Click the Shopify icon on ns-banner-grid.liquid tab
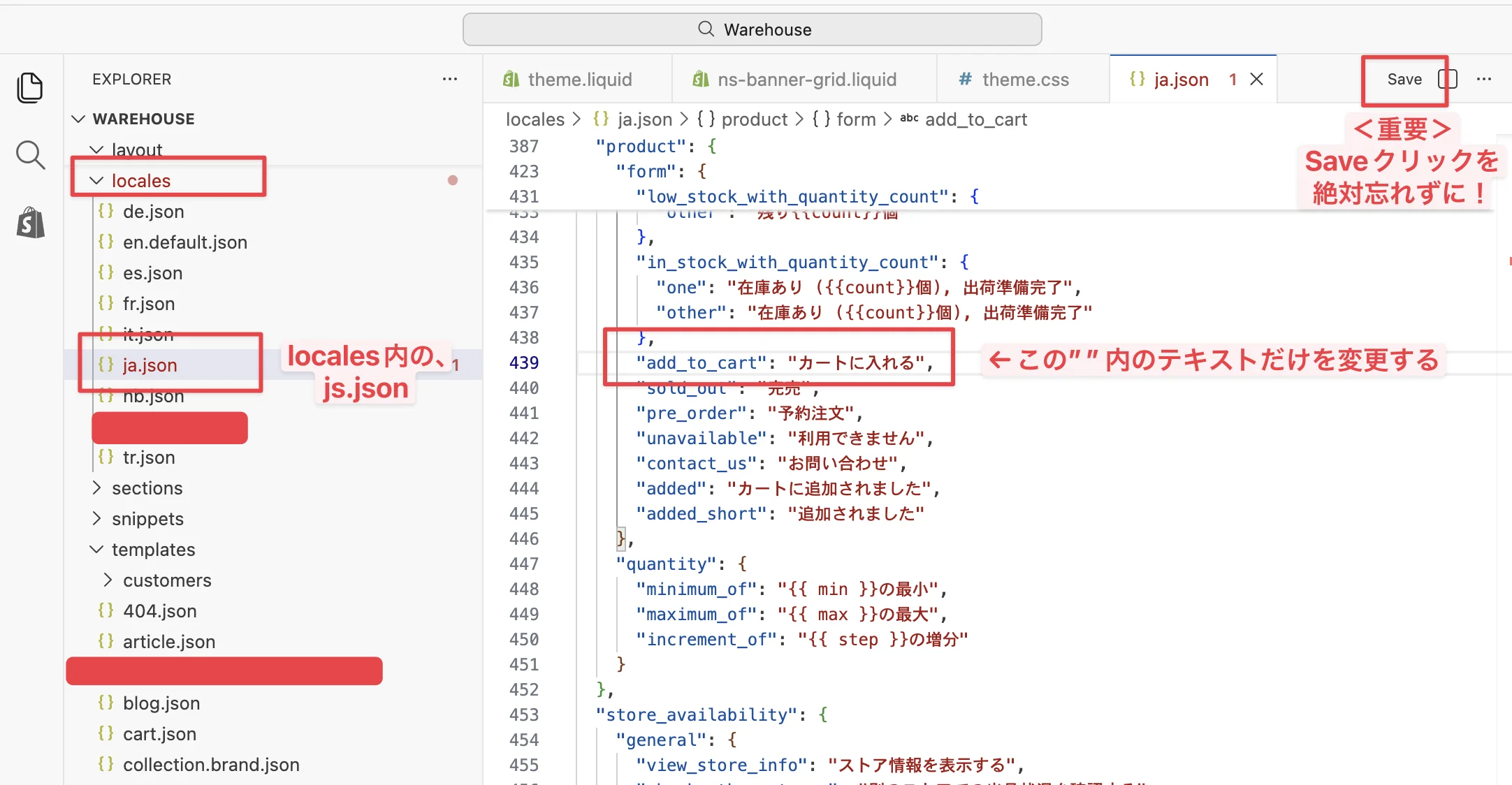1512x785 pixels. point(701,80)
